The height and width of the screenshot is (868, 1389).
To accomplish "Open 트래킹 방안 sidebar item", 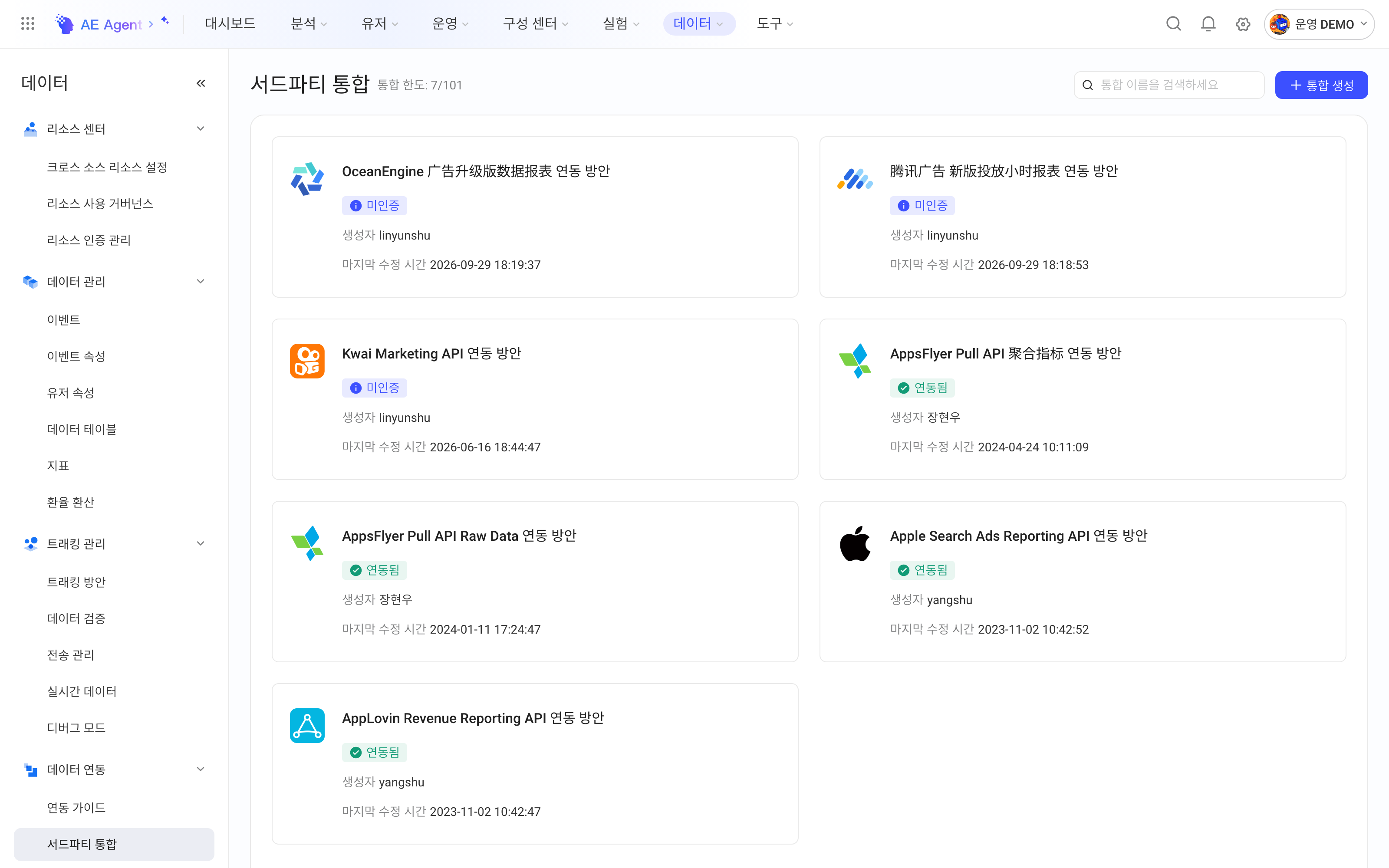I will tap(76, 582).
